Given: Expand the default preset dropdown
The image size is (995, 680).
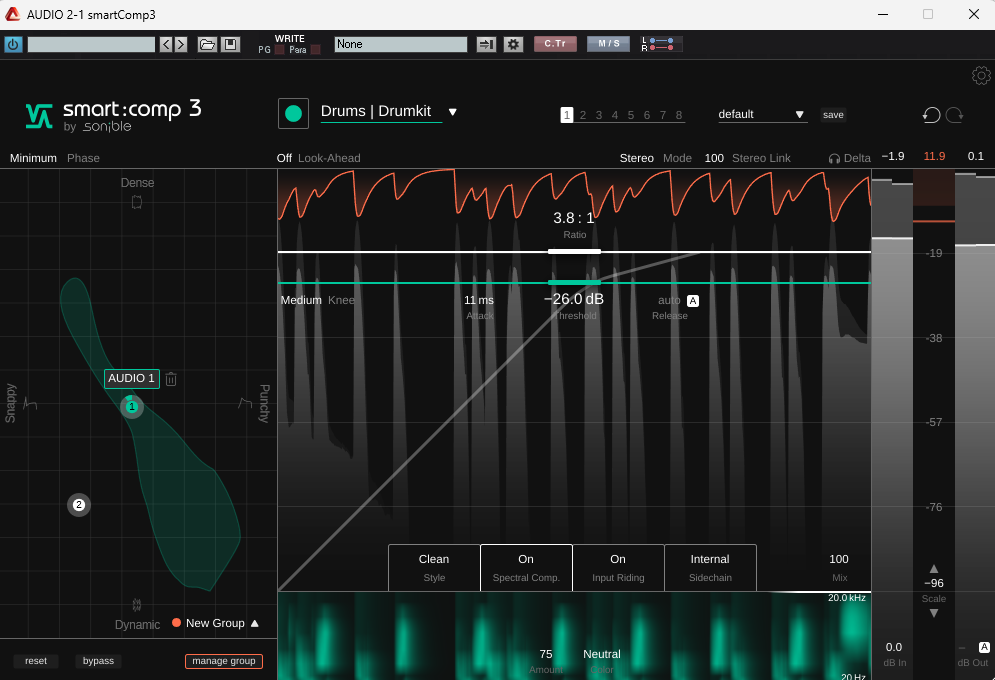Looking at the screenshot, I should pyautogui.click(x=800, y=115).
